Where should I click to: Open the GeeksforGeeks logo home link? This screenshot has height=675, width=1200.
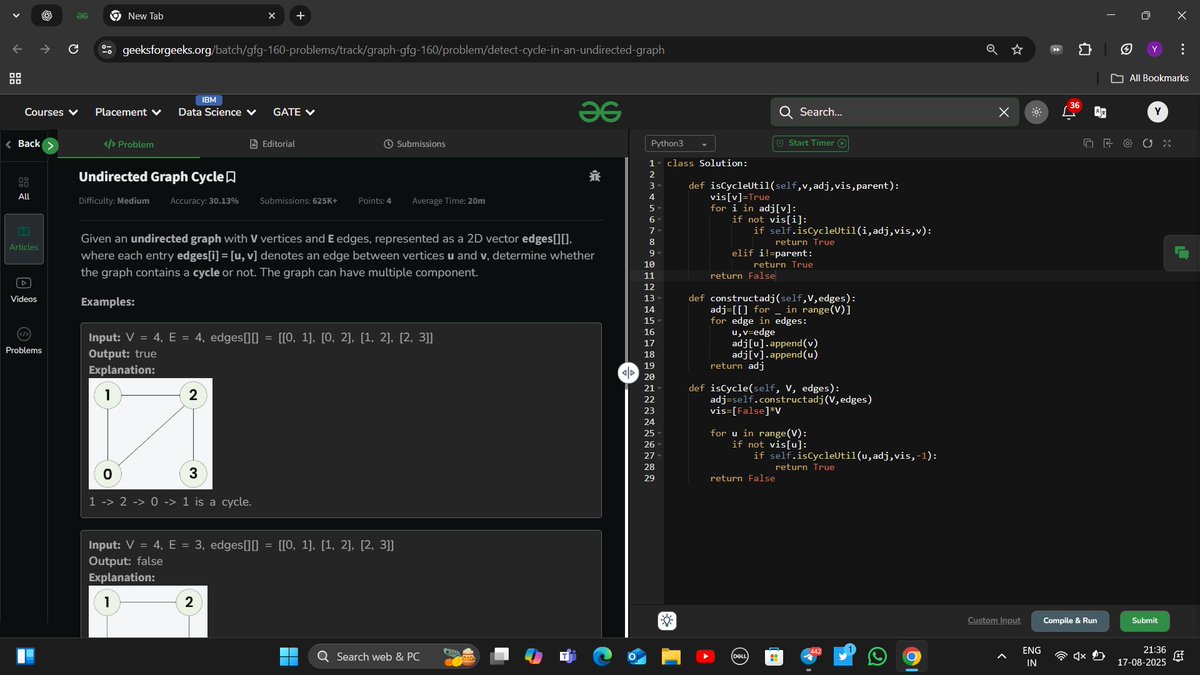600,112
